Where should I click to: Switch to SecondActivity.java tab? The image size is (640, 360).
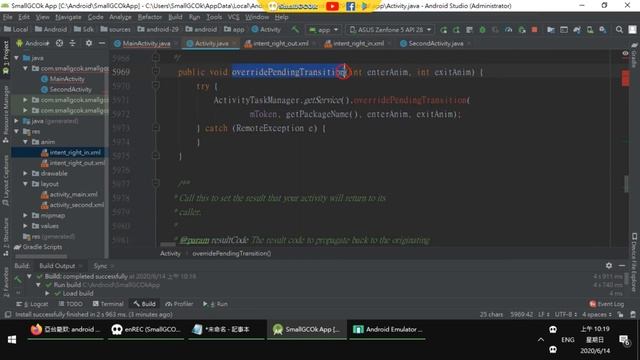[x=435, y=43]
